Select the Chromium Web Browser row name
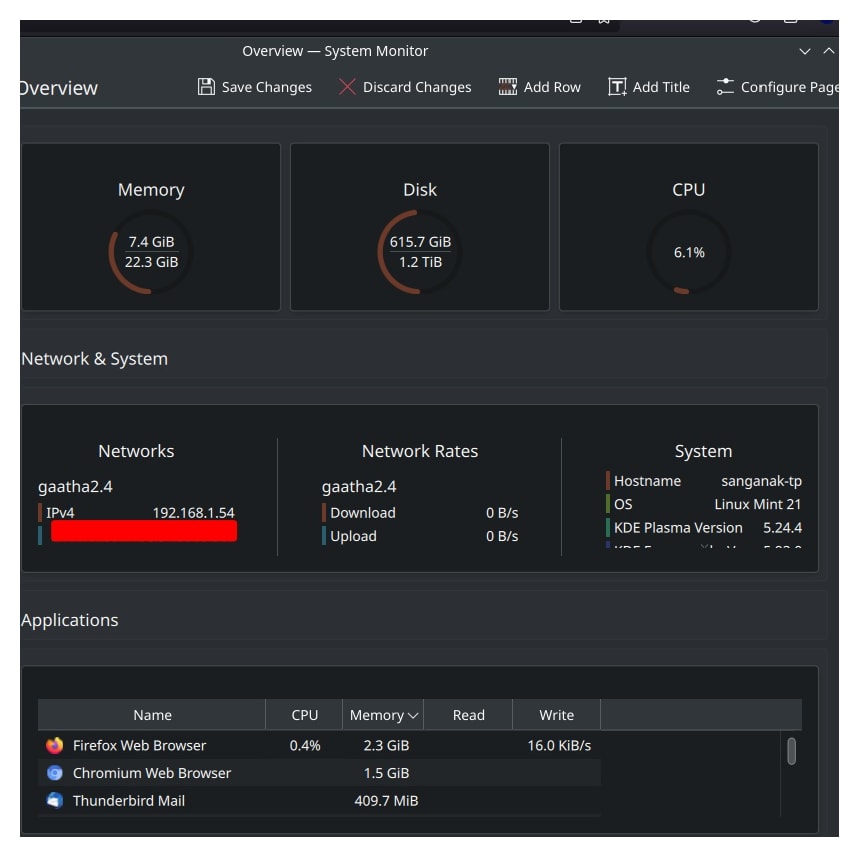859x857 pixels. coord(152,773)
